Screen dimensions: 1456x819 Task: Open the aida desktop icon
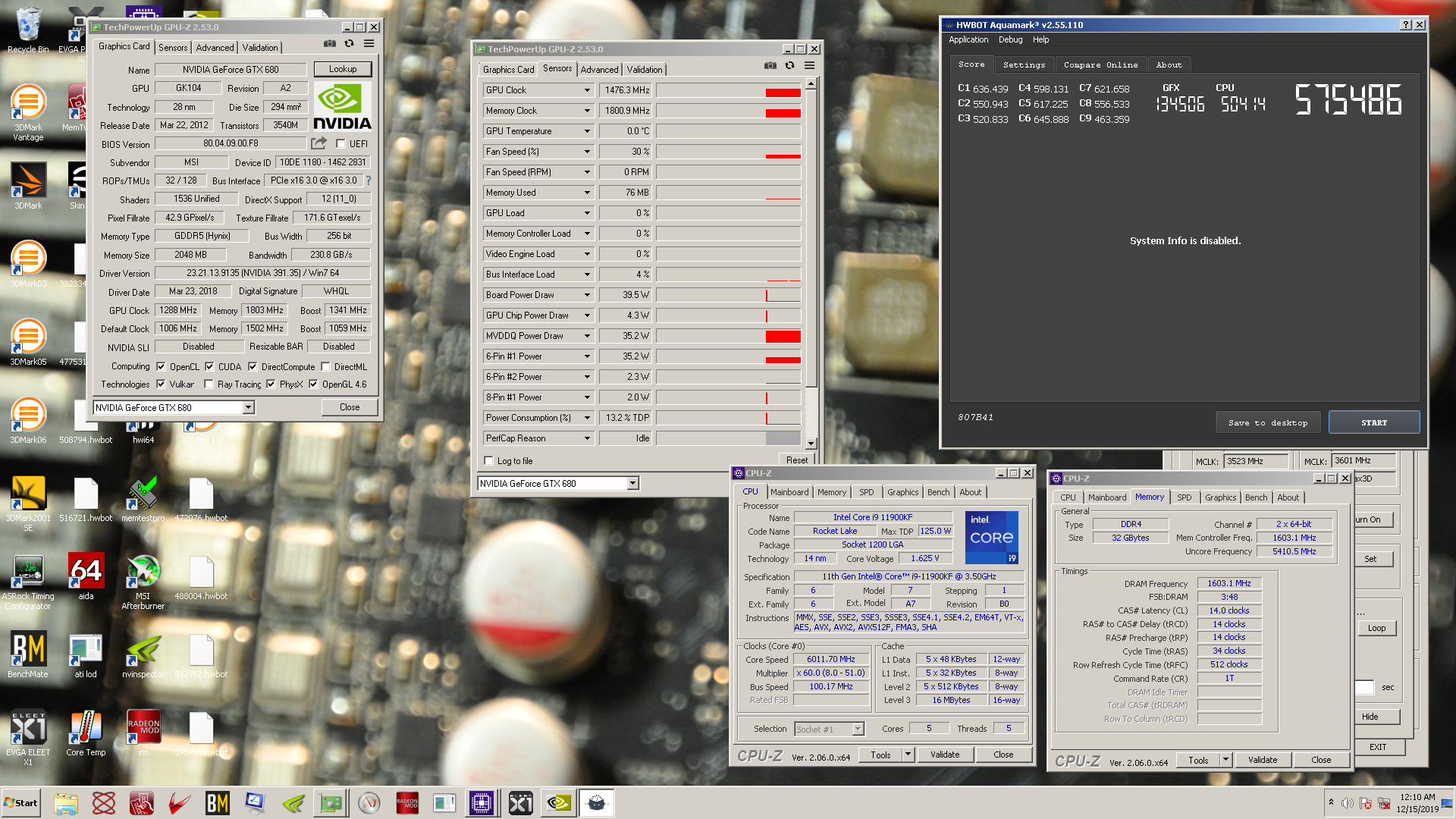pyautogui.click(x=86, y=576)
